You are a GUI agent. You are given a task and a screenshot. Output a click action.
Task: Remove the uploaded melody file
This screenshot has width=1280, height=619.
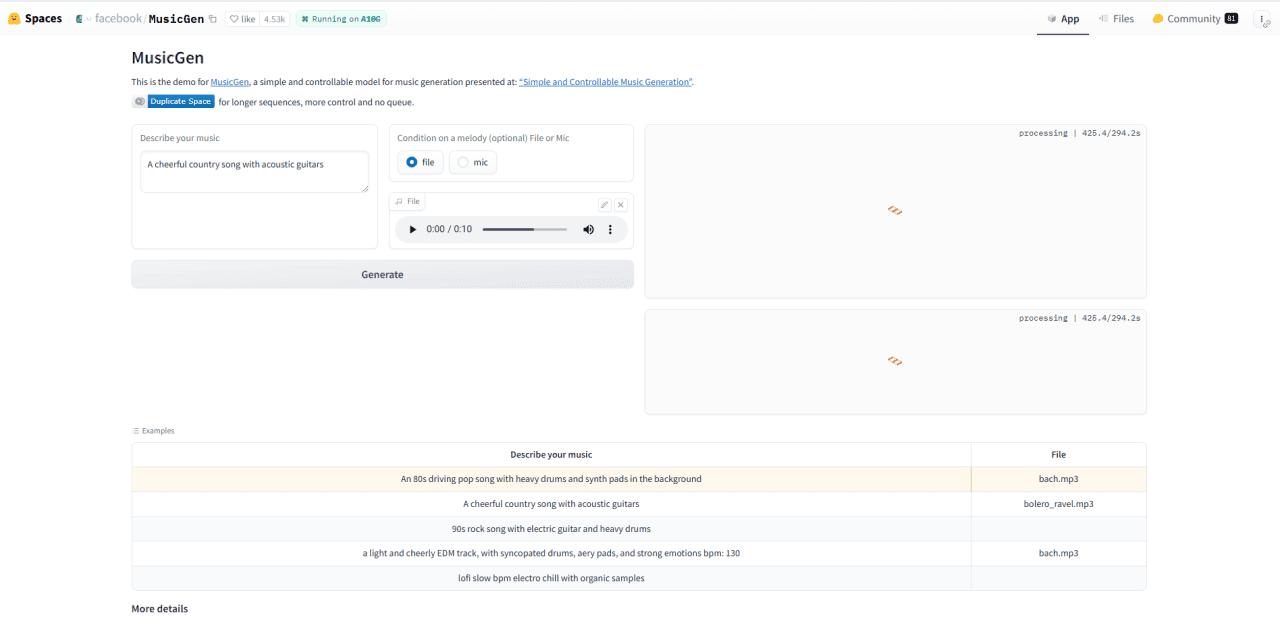(x=621, y=205)
